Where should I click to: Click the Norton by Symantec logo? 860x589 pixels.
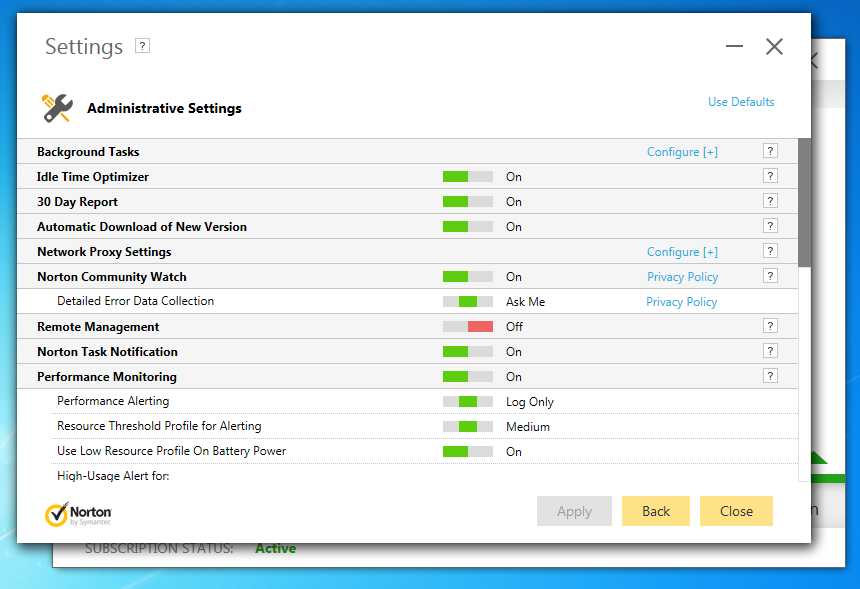(78, 514)
